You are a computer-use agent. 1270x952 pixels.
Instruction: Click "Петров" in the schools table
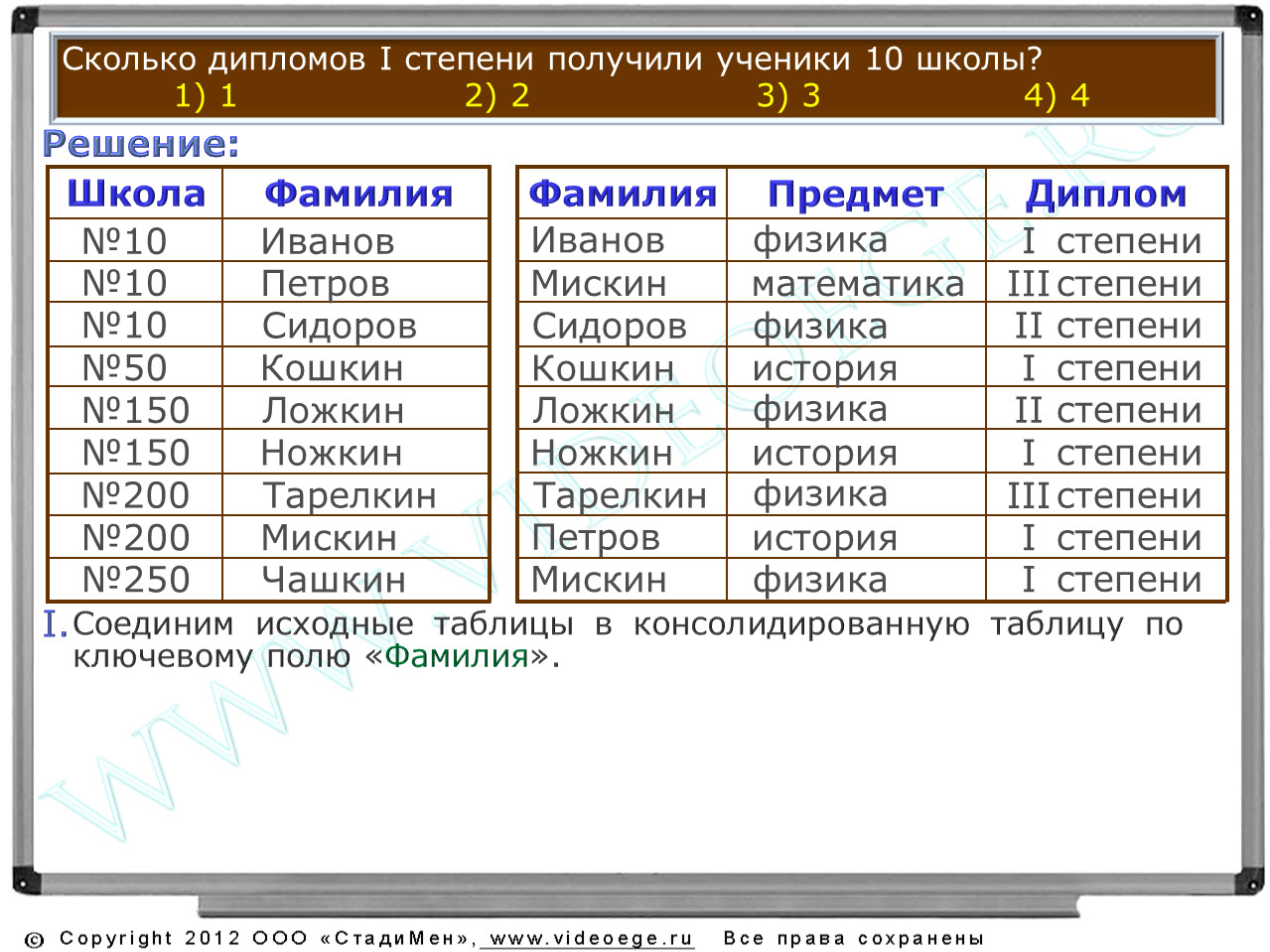tap(325, 285)
